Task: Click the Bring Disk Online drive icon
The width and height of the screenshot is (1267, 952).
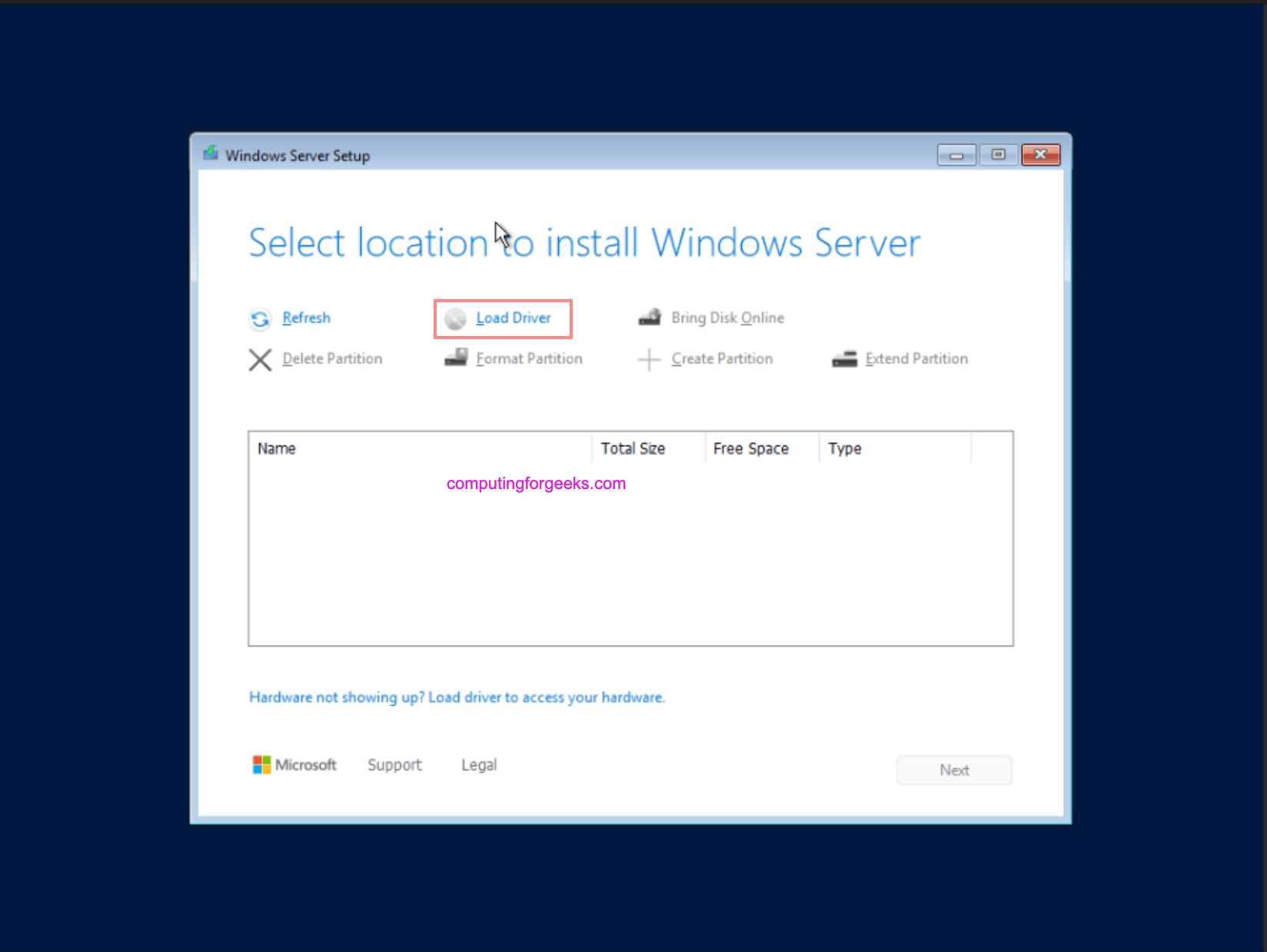Action: click(650, 317)
